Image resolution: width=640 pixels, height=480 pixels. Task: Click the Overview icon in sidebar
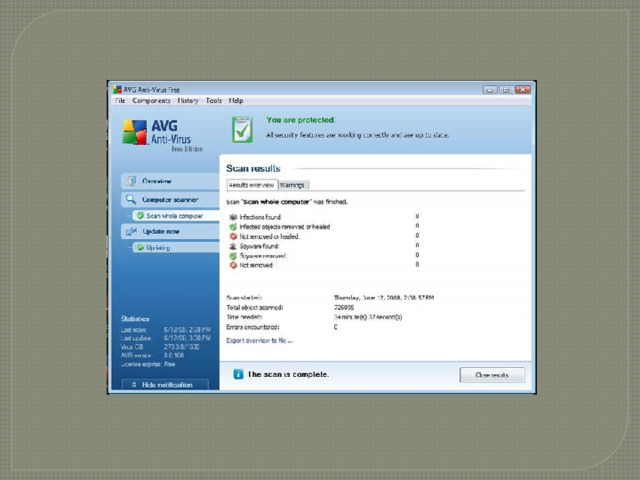pos(131,181)
